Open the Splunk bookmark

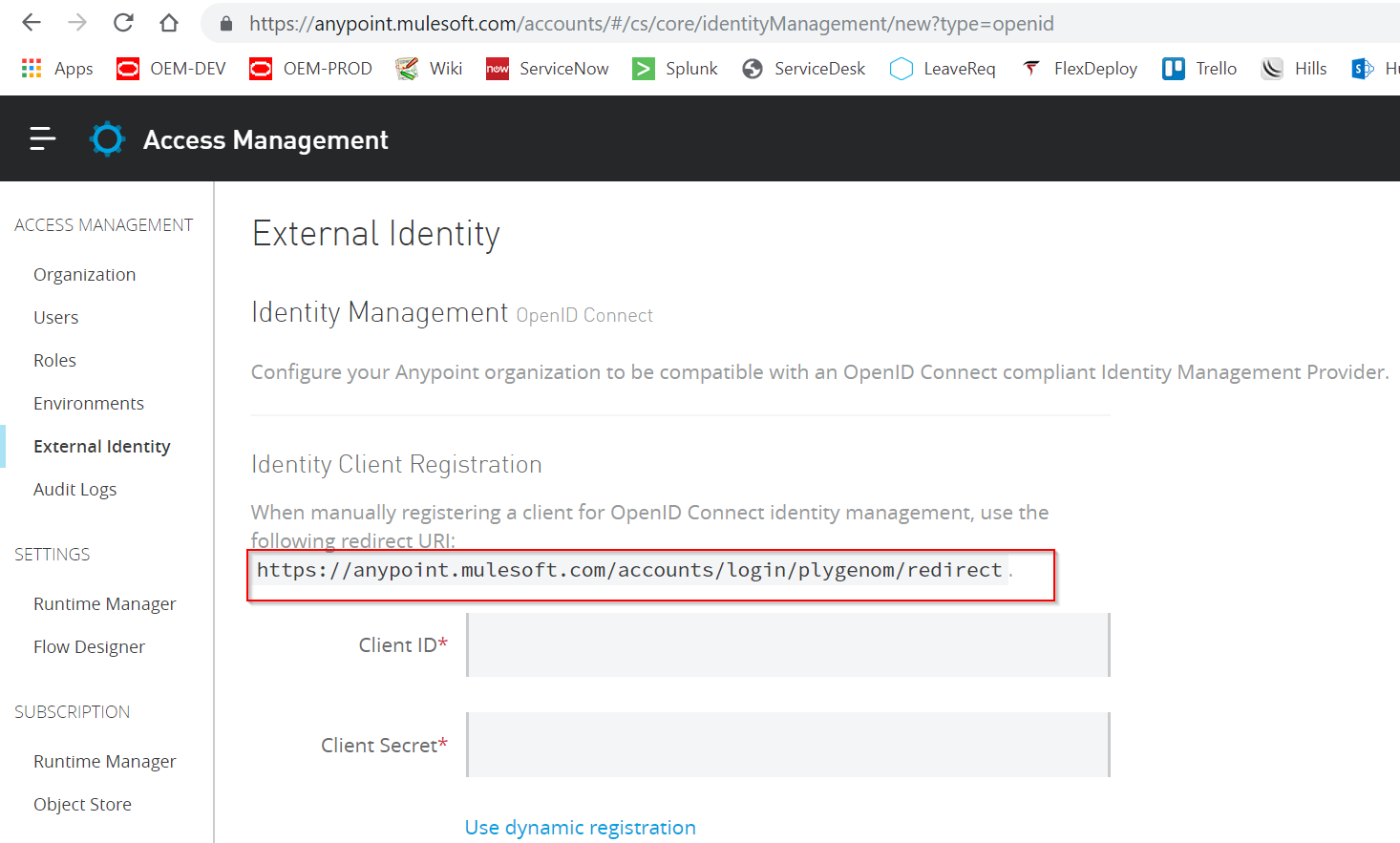click(x=675, y=69)
